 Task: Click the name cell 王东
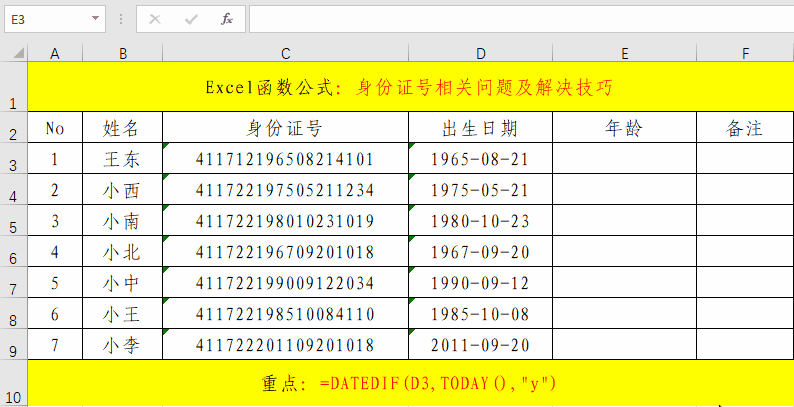point(123,158)
